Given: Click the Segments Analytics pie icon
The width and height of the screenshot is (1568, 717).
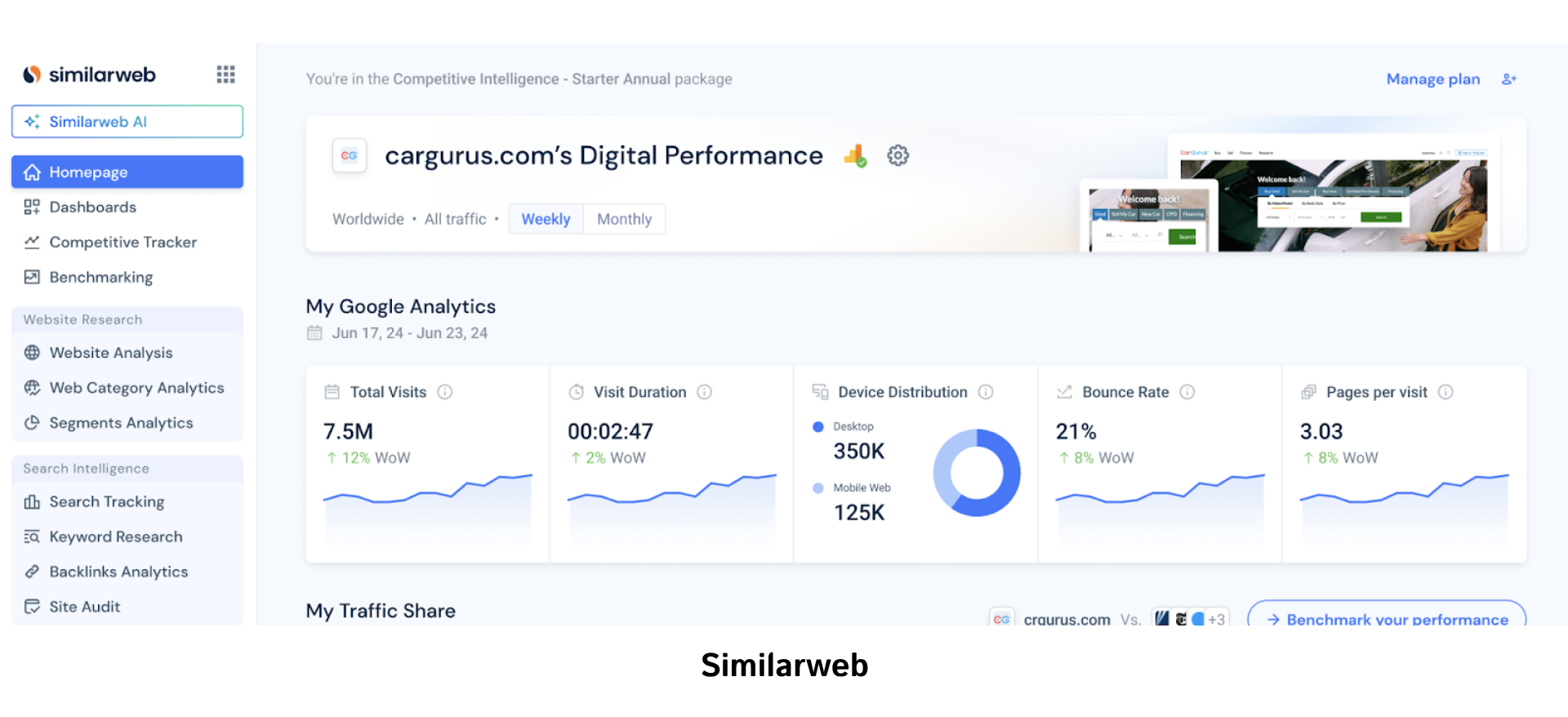Looking at the screenshot, I should click(32, 423).
